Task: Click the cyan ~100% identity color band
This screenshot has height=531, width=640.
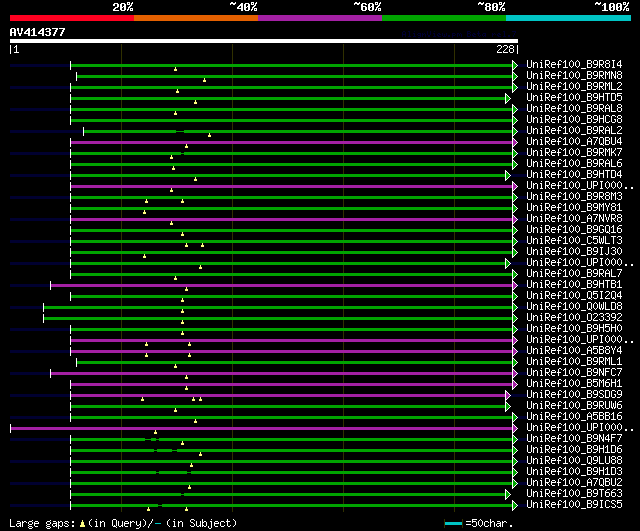Action: pos(569,18)
